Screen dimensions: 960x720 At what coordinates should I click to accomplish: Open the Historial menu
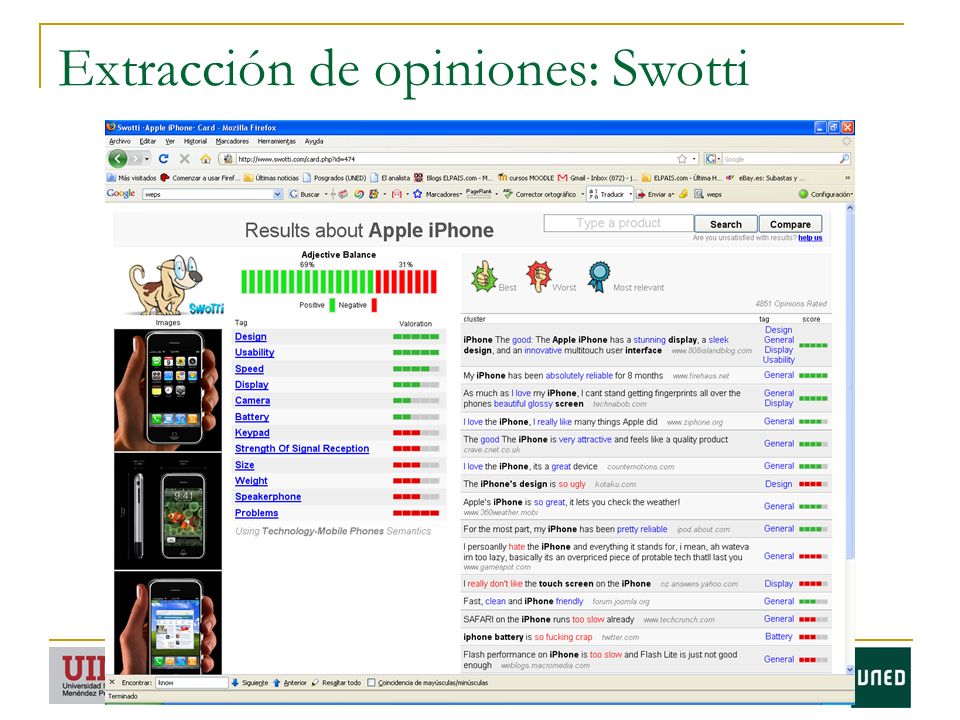point(195,141)
